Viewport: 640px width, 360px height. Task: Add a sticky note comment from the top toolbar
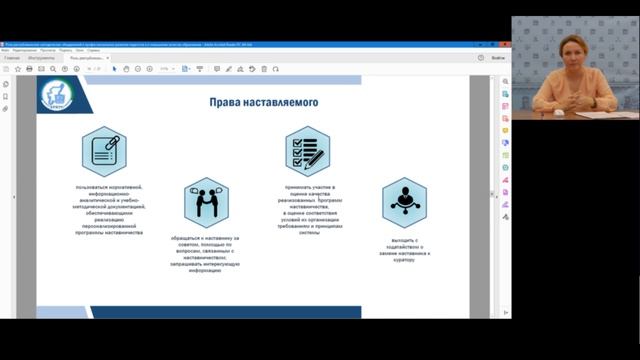(x=217, y=69)
